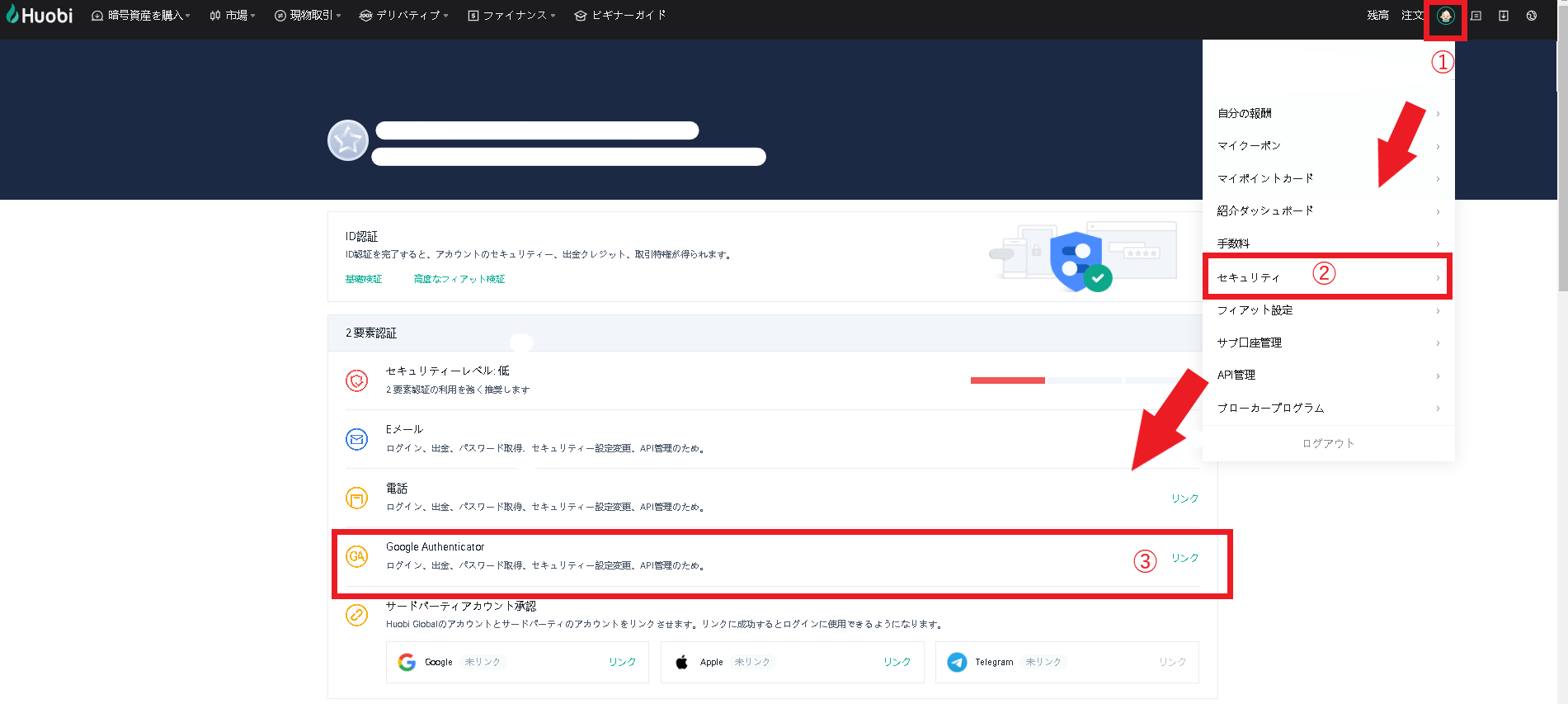Click the security level shield icon

[356, 380]
